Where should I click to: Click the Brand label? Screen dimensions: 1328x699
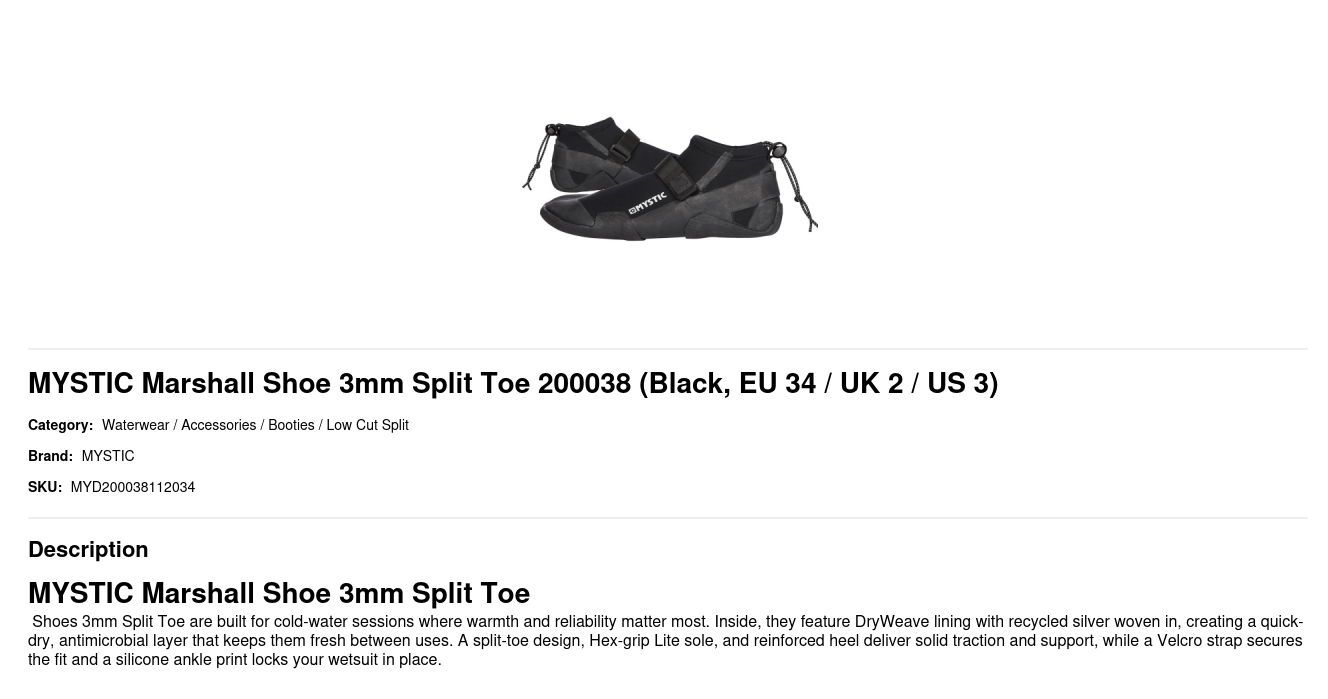click(50, 456)
